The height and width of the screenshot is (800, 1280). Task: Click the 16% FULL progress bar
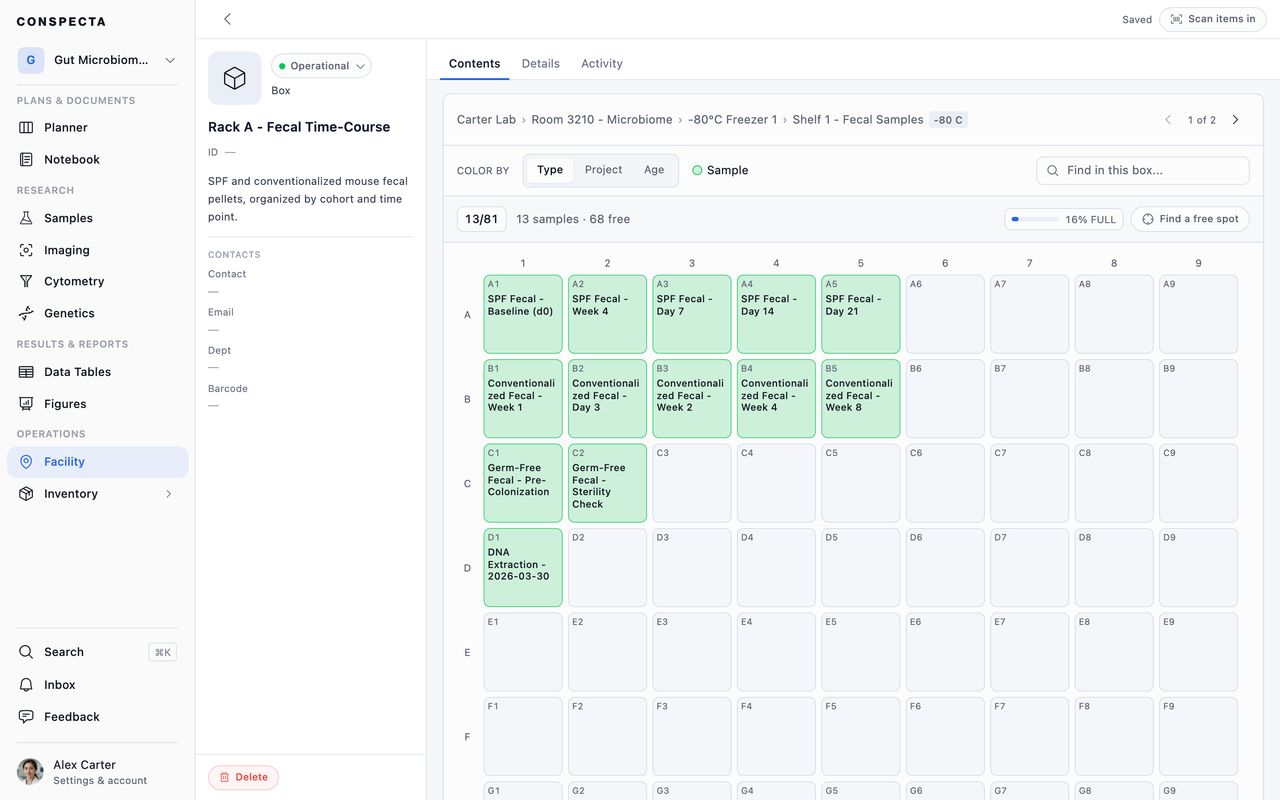point(1064,219)
